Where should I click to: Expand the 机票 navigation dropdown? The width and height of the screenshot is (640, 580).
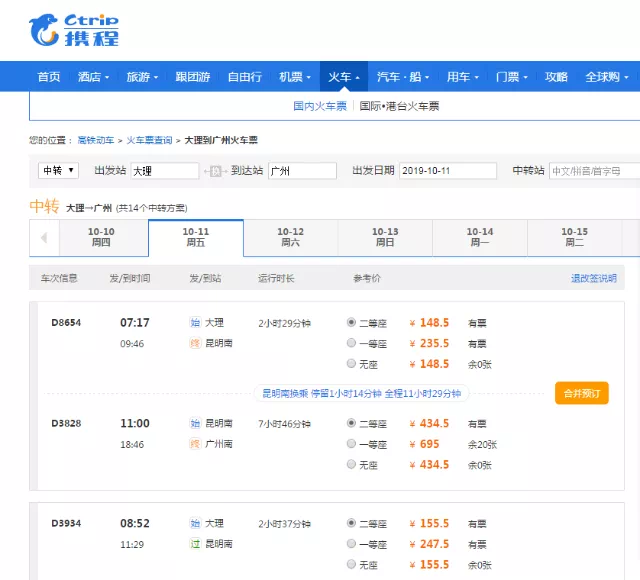click(x=295, y=77)
